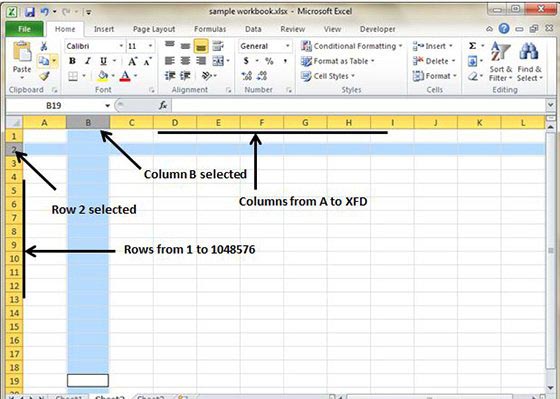Screen dimensions: 560x399
Task: Switch to Formulas tab
Action: coord(210,29)
